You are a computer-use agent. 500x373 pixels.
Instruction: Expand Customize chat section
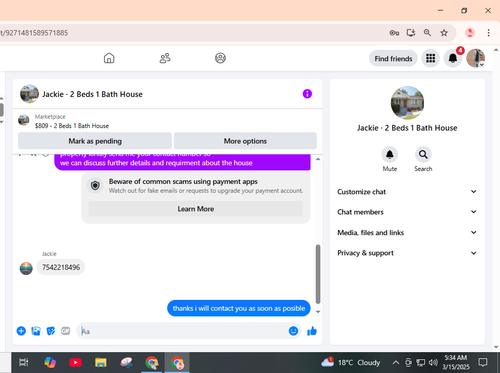pos(407,192)
